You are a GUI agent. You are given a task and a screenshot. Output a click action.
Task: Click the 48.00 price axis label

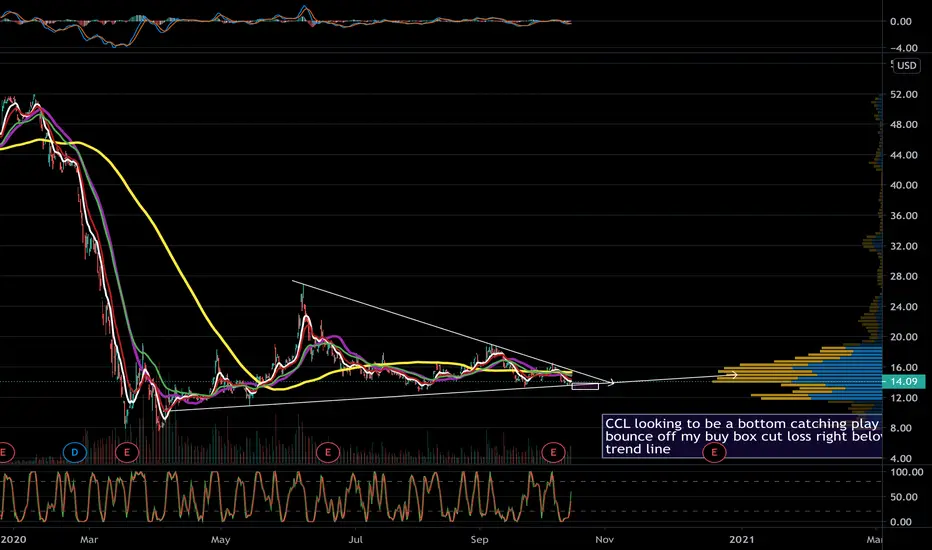click(903, 125)
